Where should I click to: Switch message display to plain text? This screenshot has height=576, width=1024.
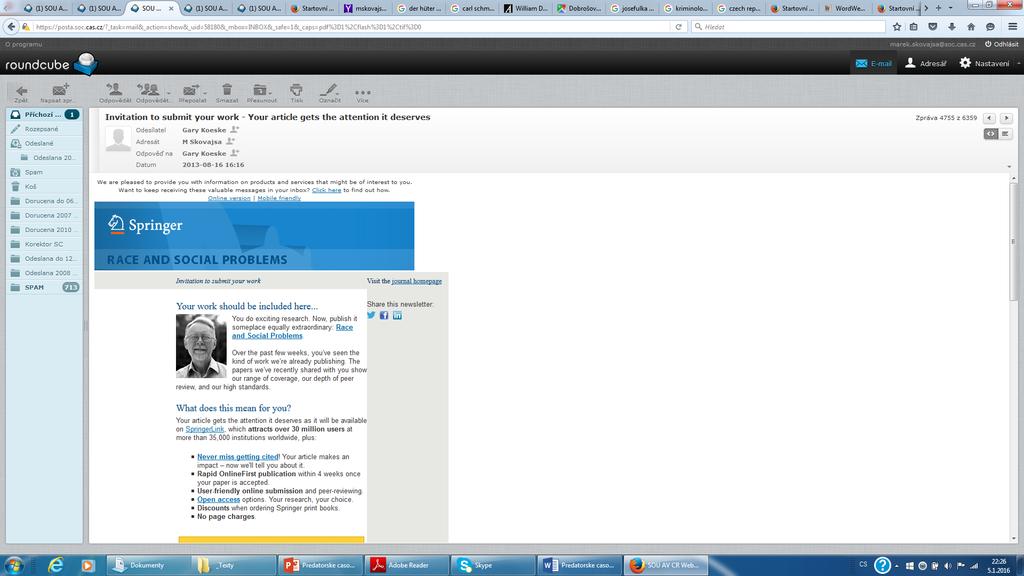click(1005, 133)
